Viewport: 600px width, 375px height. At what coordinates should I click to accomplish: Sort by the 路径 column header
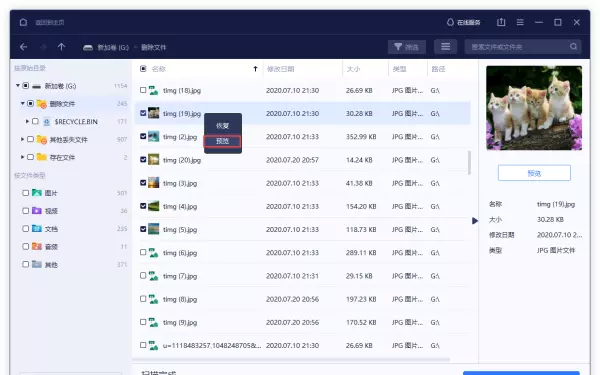[438, 69]
